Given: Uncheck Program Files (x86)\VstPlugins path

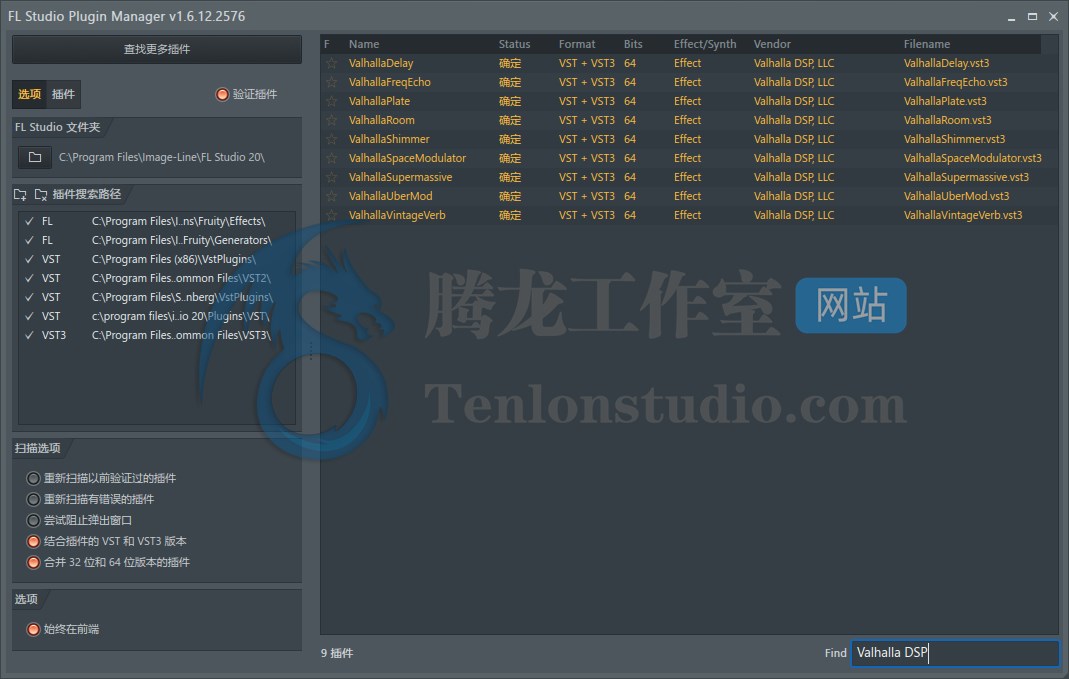Looking at the screenshot, I should (x=29, y=259).
